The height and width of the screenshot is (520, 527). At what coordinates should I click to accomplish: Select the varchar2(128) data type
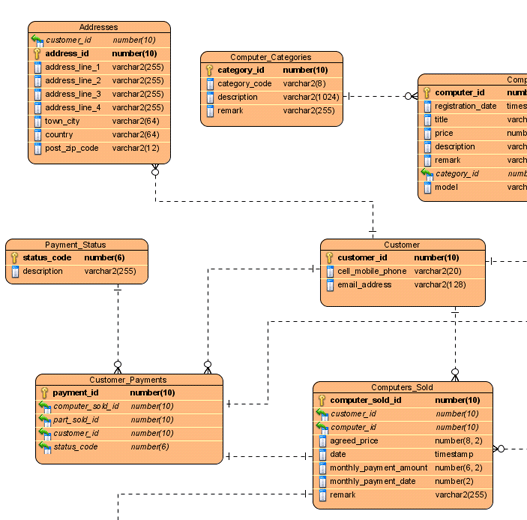point(440,285)
